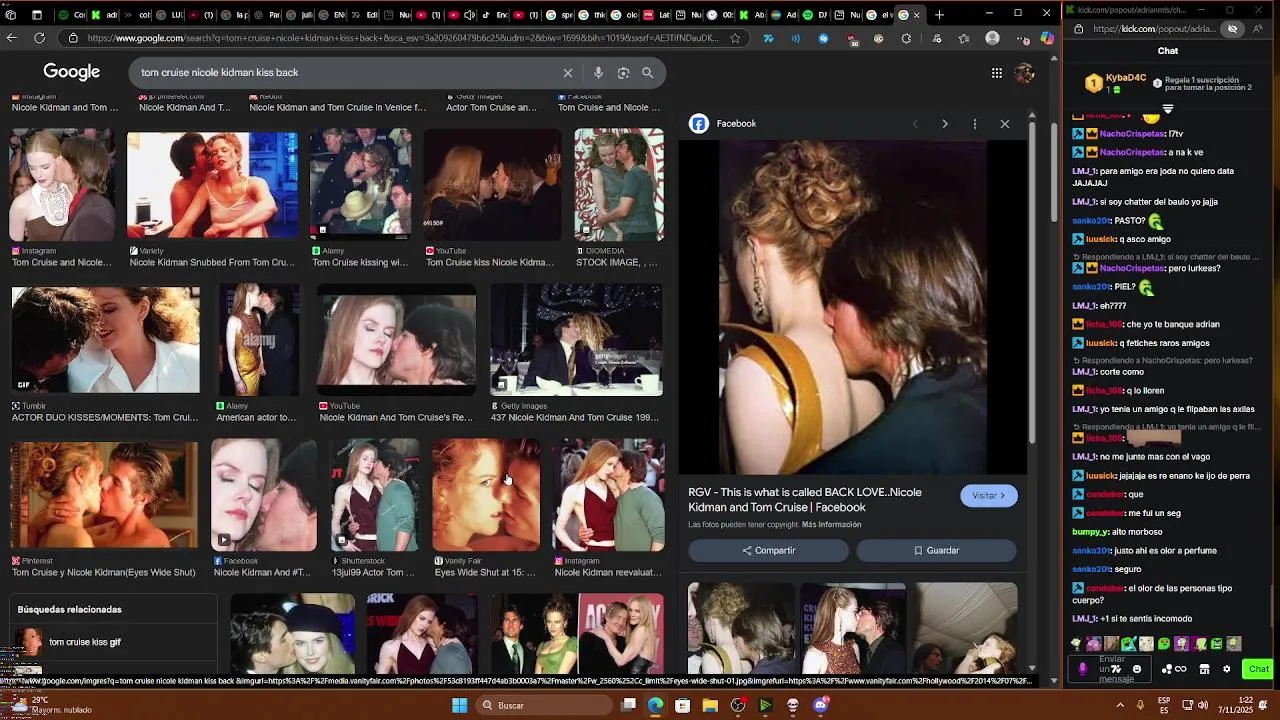Open the browser favorites icon in toolbar
This screenshot has height=720, width=1280.
[964, 38]
